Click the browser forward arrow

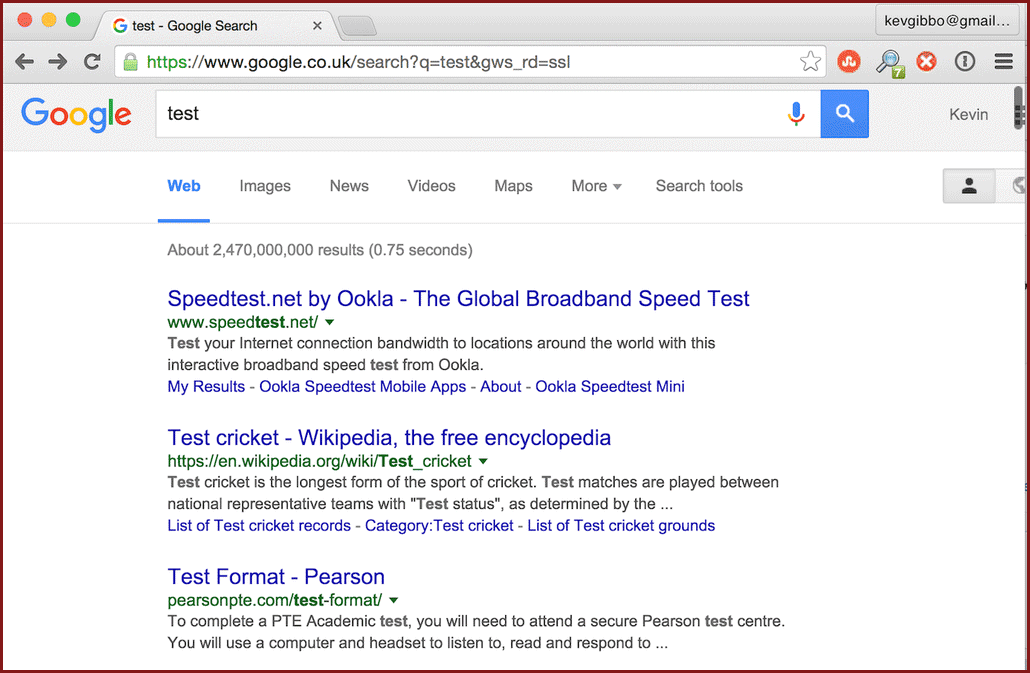[x=58, y=62]
